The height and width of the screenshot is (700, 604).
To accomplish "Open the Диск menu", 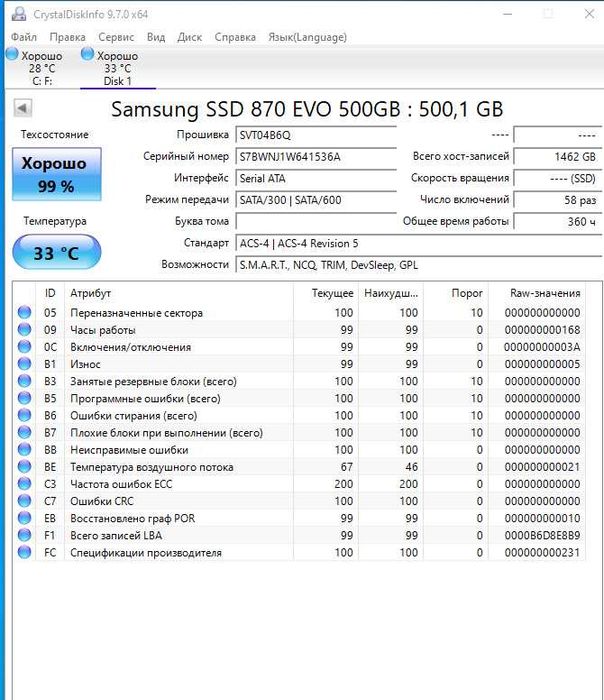I will click(x=190, y=37).
